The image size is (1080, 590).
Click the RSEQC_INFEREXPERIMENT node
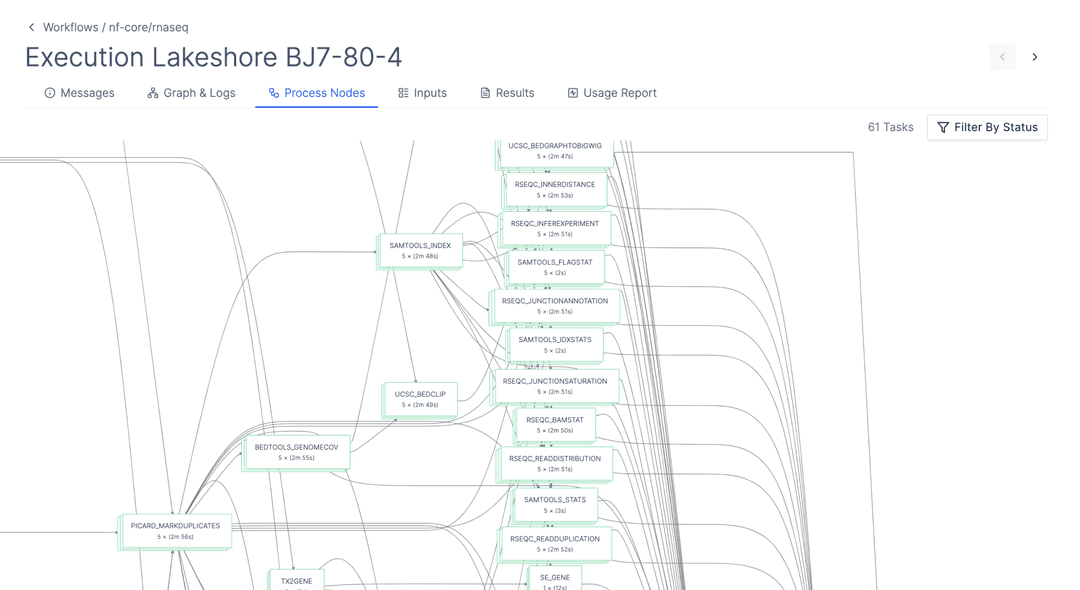click(555, 227)
